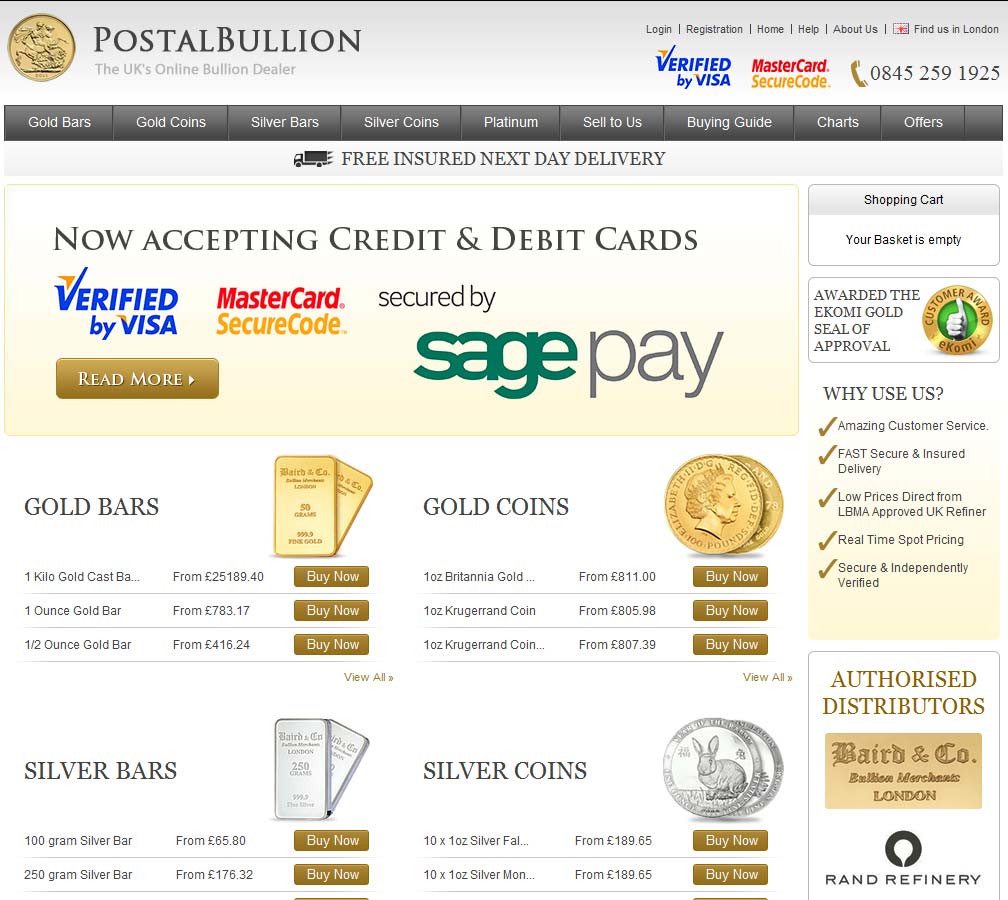Select Charts in the navigation bar
Screen dimensions: 1008x900
(x=837, y=122)
